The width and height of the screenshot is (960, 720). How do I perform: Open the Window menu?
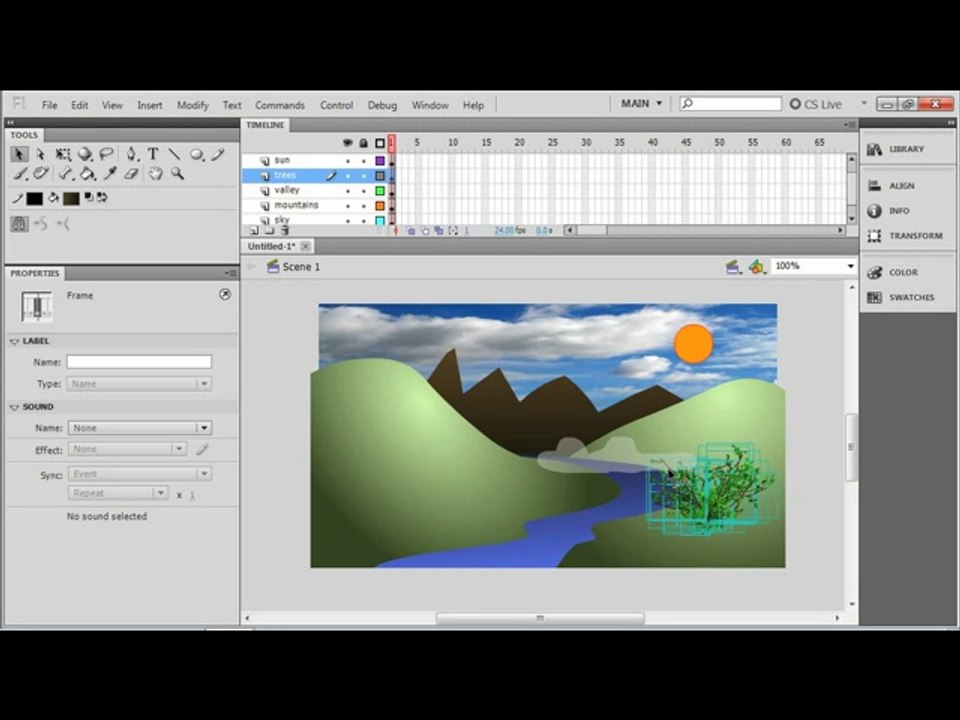[430, 105]
